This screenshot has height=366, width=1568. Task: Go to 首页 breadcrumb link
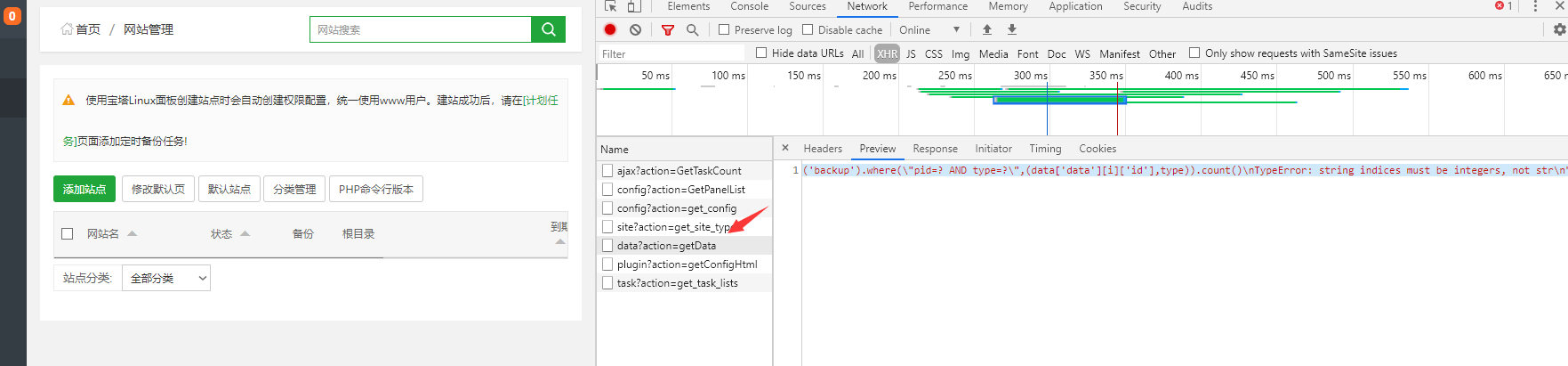coord(88,29)
